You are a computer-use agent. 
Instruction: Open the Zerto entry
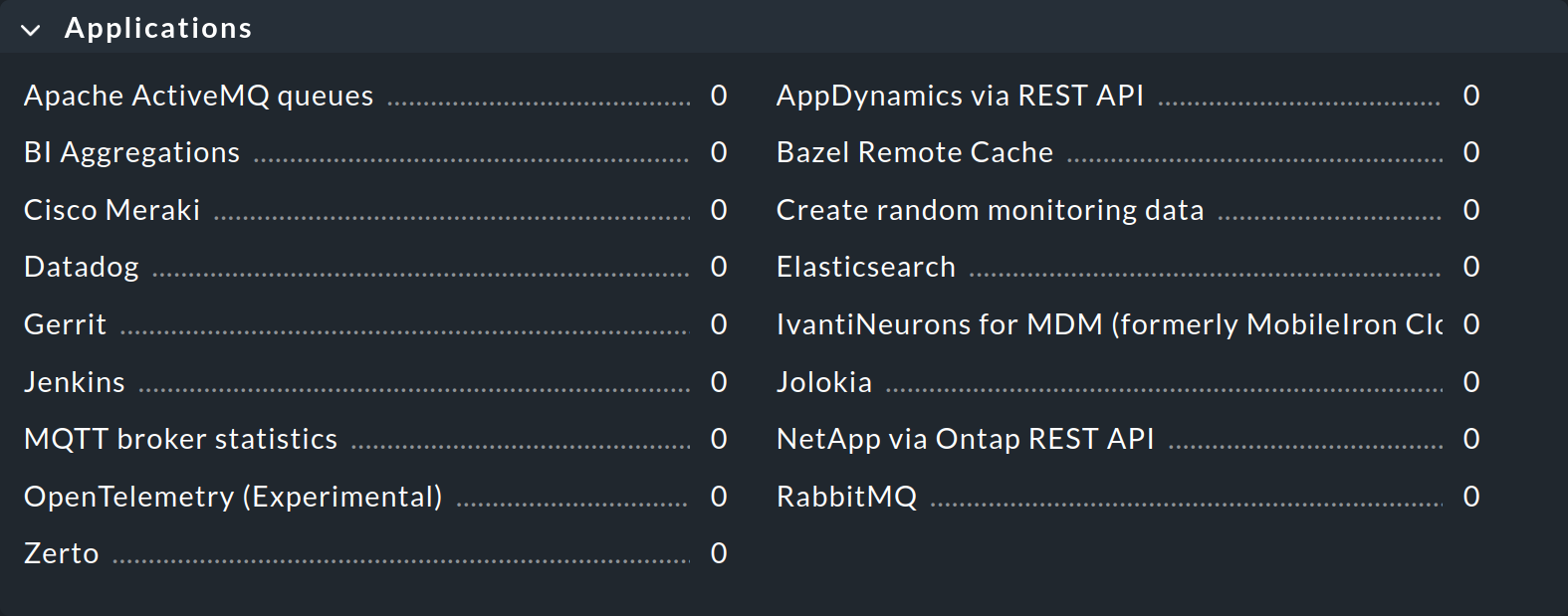tap(61, 553)
